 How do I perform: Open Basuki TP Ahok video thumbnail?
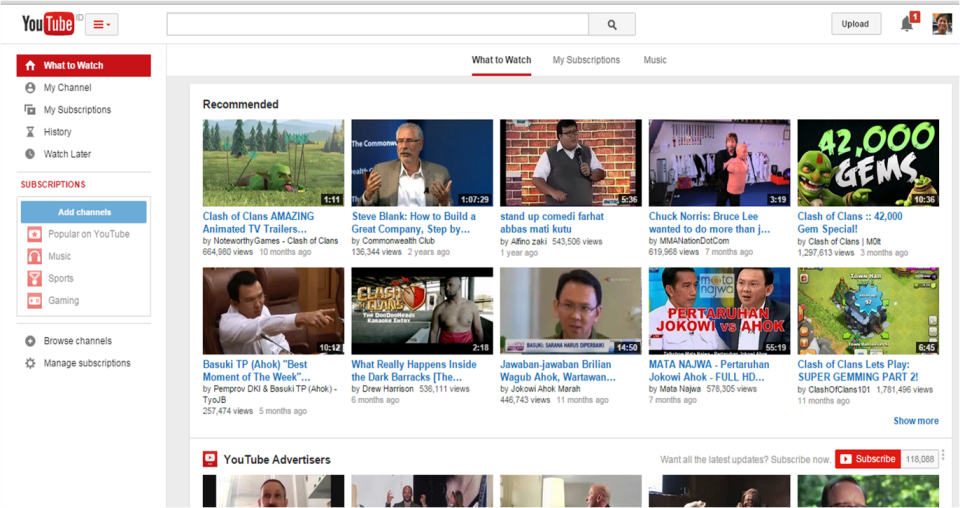pyautogui.click(x=274, y=311)
